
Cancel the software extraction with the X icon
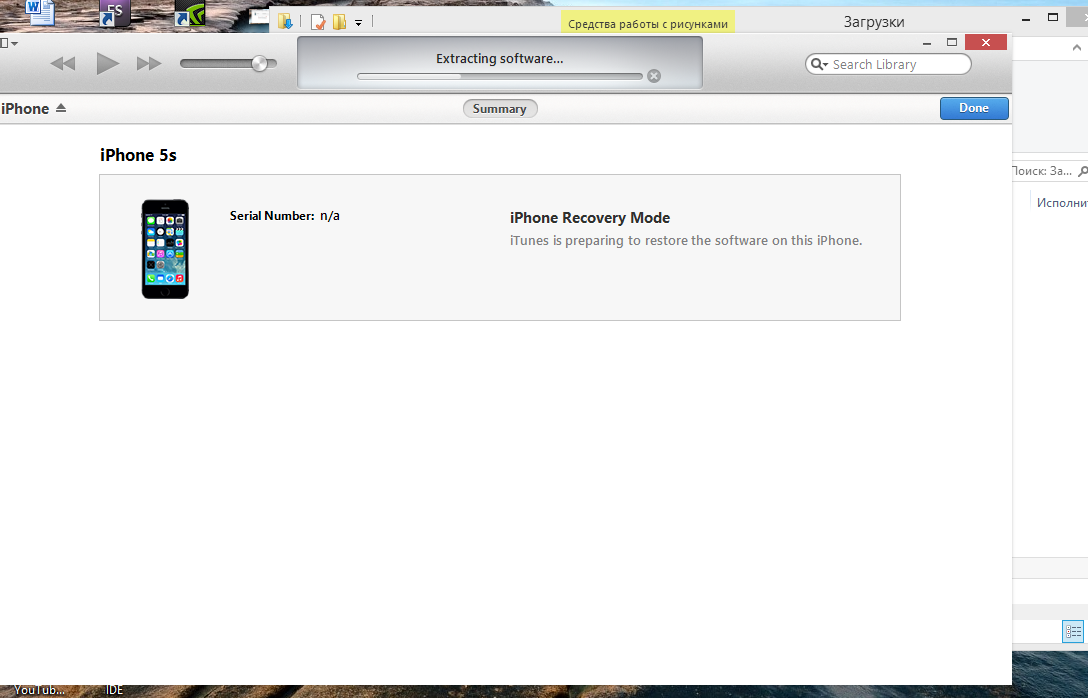coord(654,76)
